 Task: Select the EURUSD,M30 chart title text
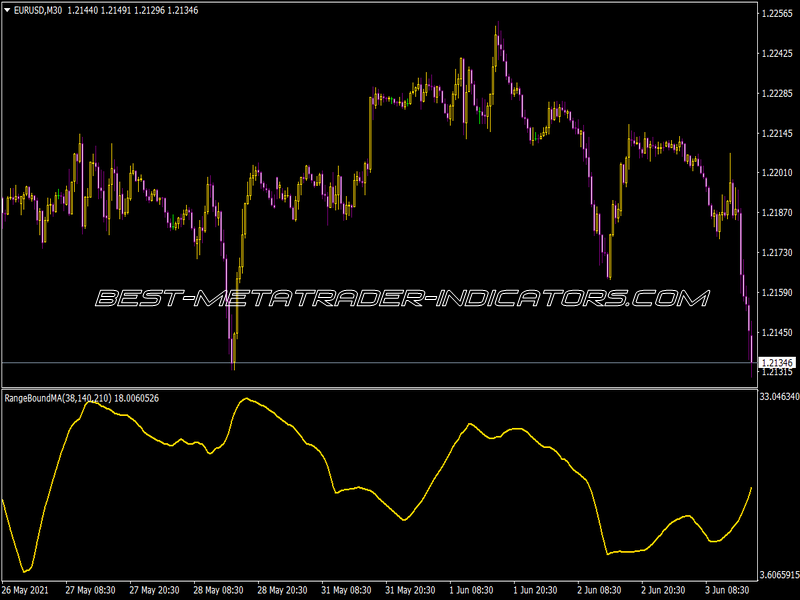point(38,10)
